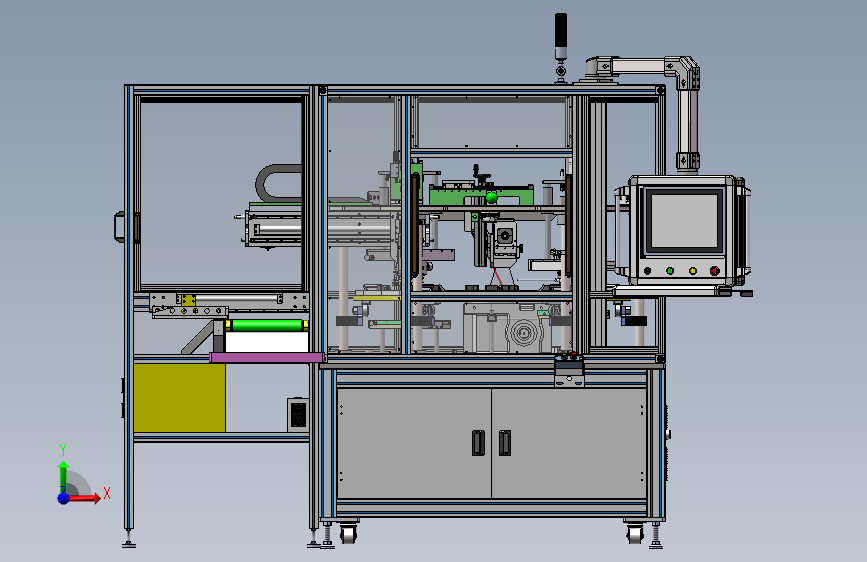This screenshot has height=562, width=867.
Task: Select the start button box on the table edge
Action: coord(569,370)
